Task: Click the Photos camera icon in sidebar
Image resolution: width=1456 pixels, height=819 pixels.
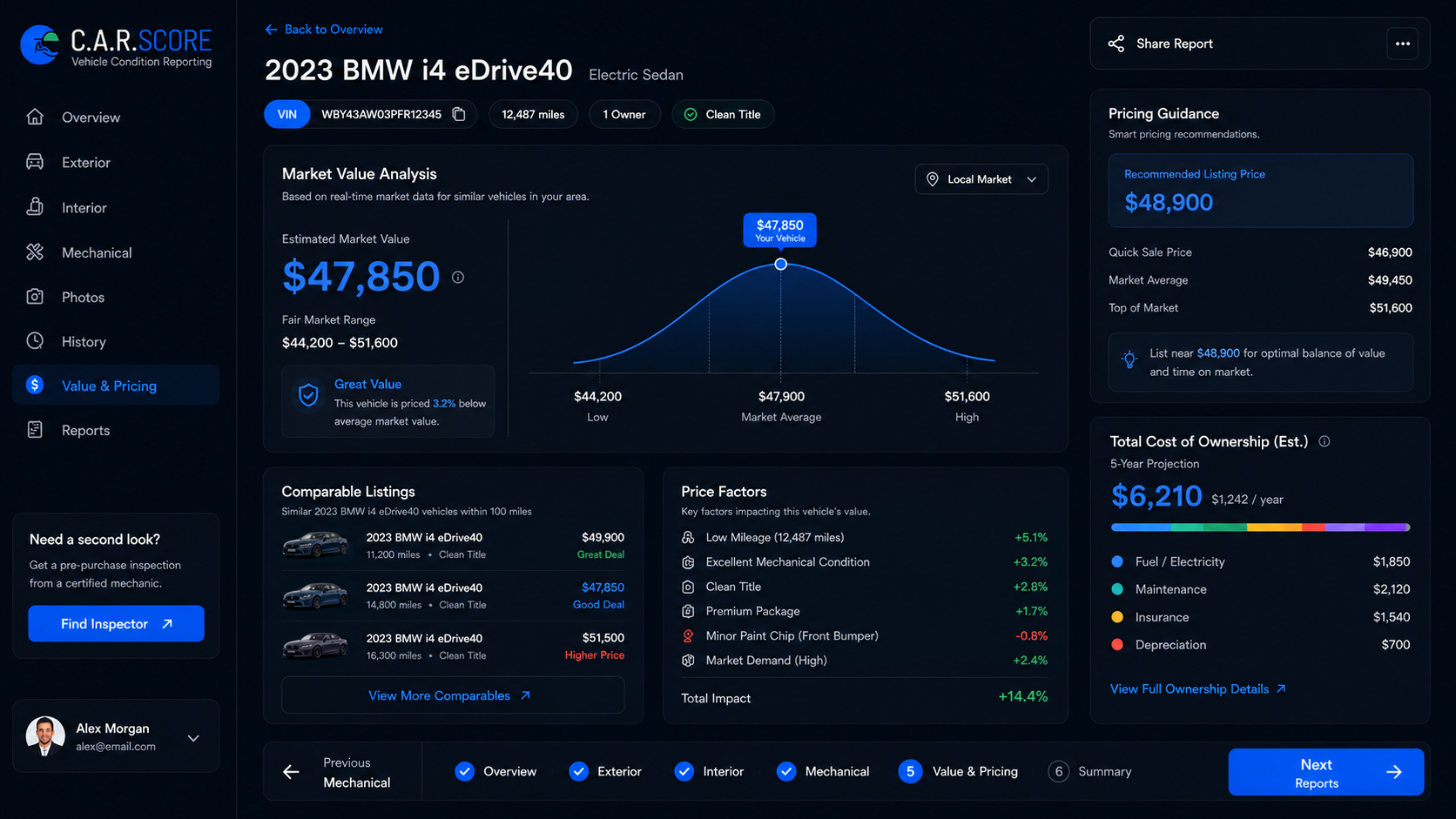Action: coord(35,297)
